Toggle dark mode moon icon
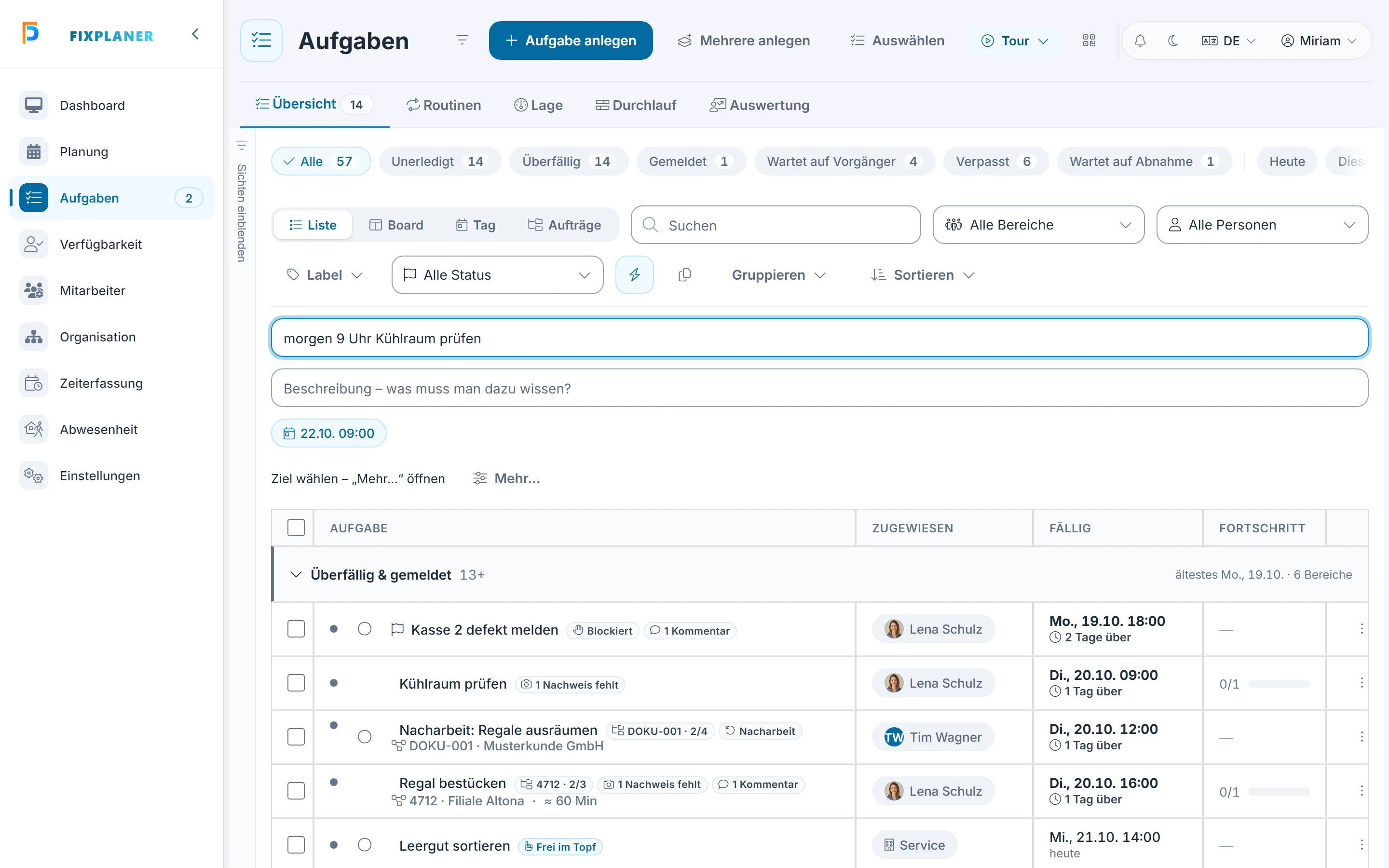The width and height of the screenshot is (1389, 868). pos(1172,41)
